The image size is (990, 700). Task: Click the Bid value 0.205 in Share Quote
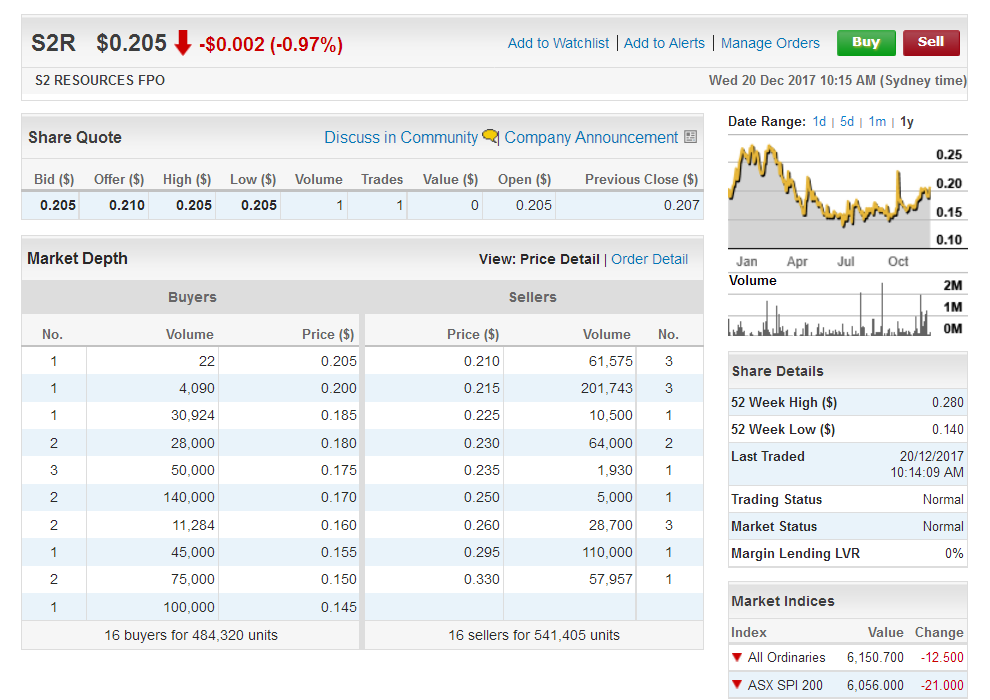(57, 205)
